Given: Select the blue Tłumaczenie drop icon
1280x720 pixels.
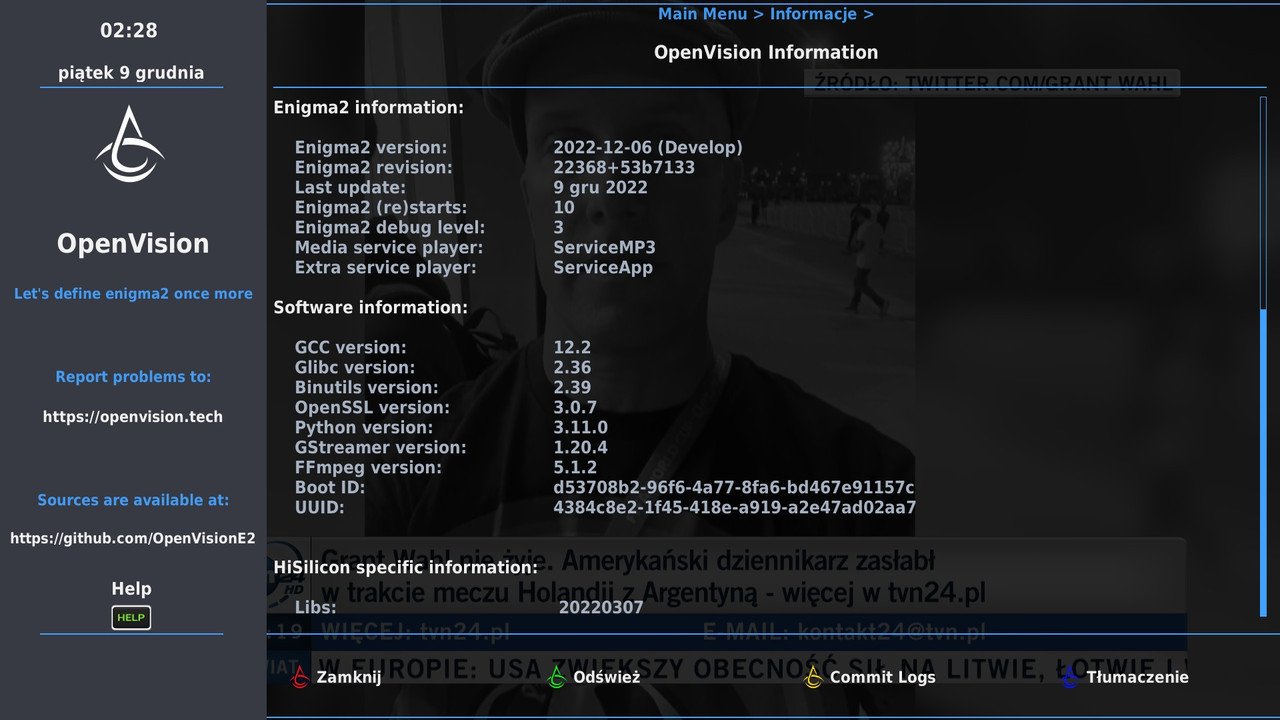Looking at the screenshot, I should click(1068, 677).
